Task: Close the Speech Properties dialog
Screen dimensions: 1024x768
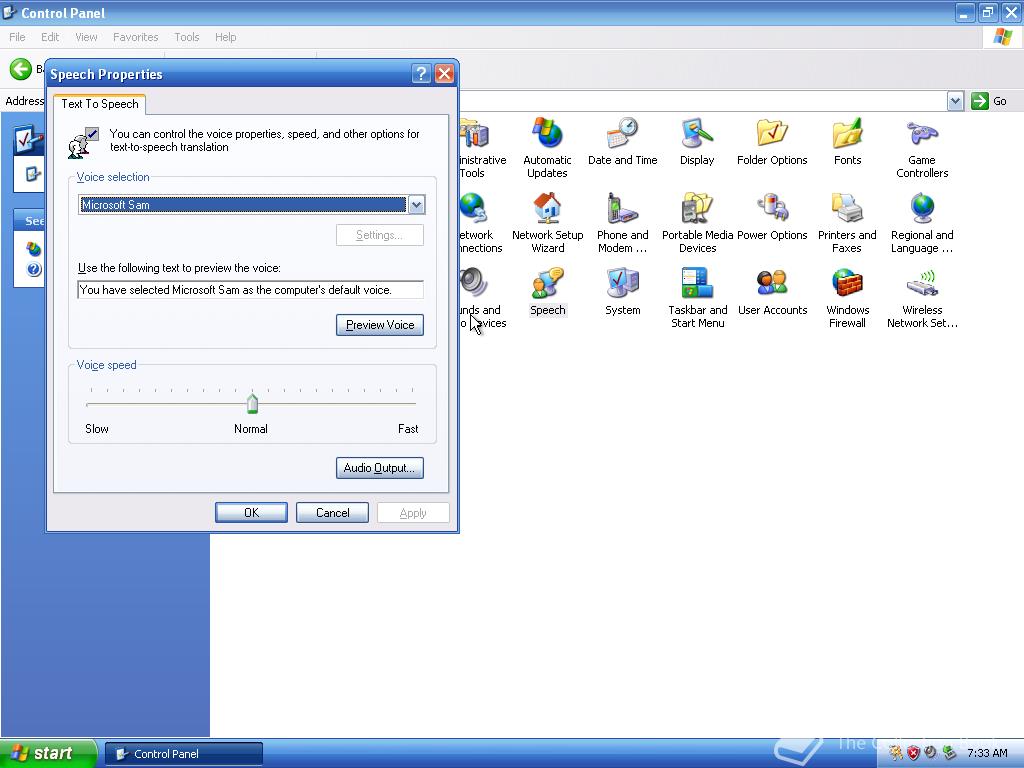Action: tap(445, 74)
